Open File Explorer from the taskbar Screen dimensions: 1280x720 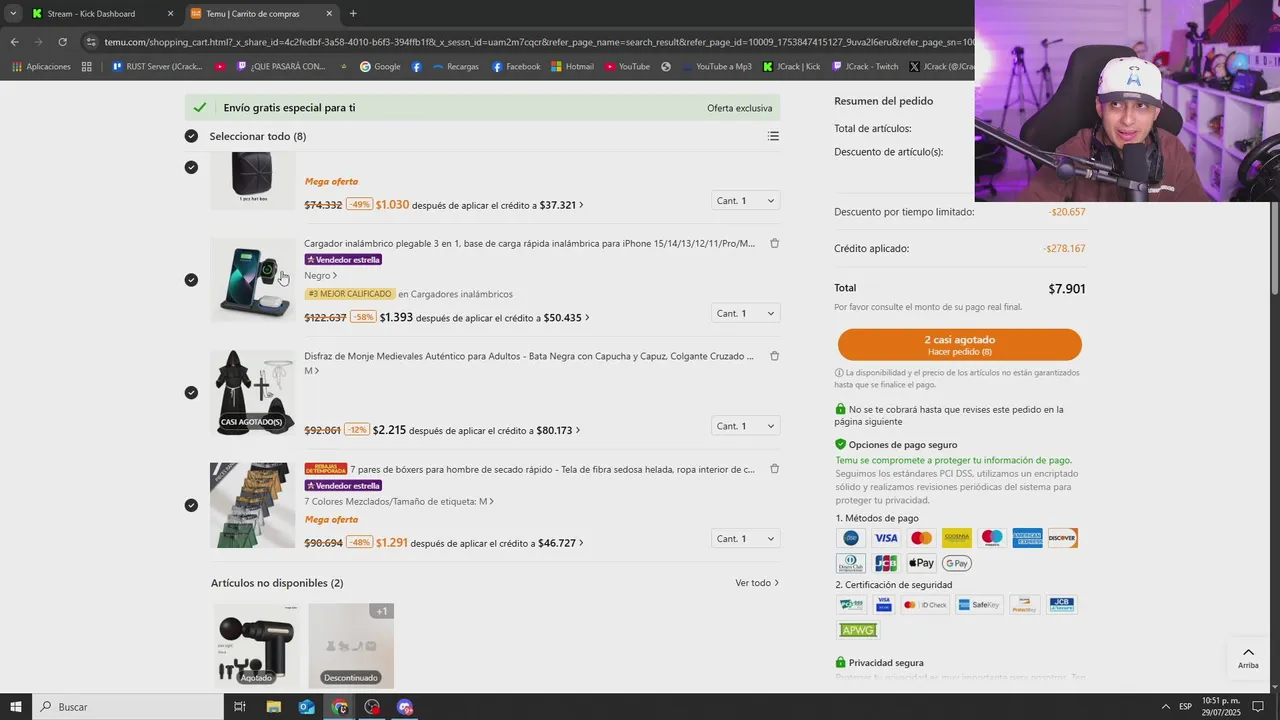274,707
